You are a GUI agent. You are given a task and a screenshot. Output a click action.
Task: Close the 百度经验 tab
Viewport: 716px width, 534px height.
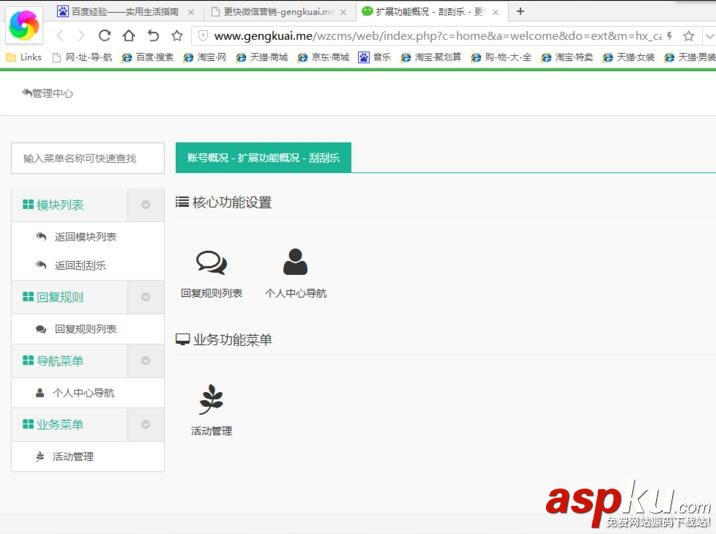[191, 12]
